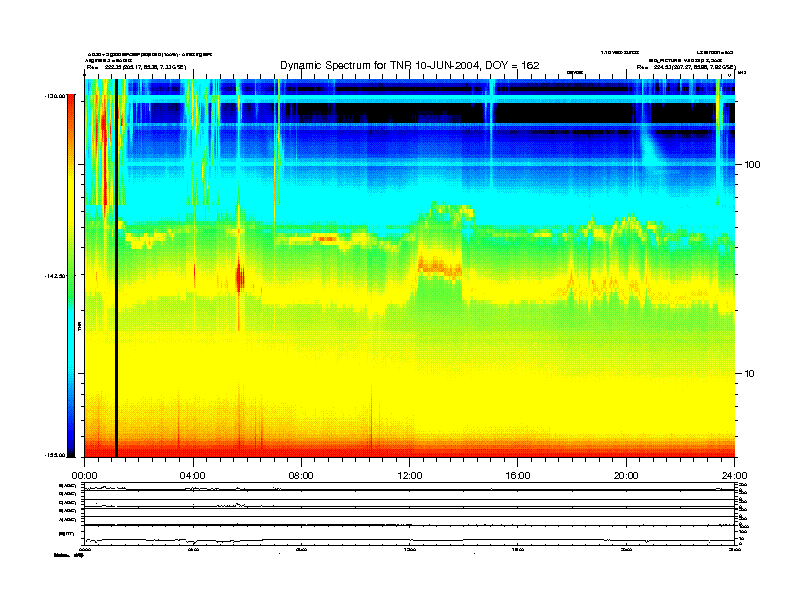Click the 10 frequency axis label

tap(750, 374)
